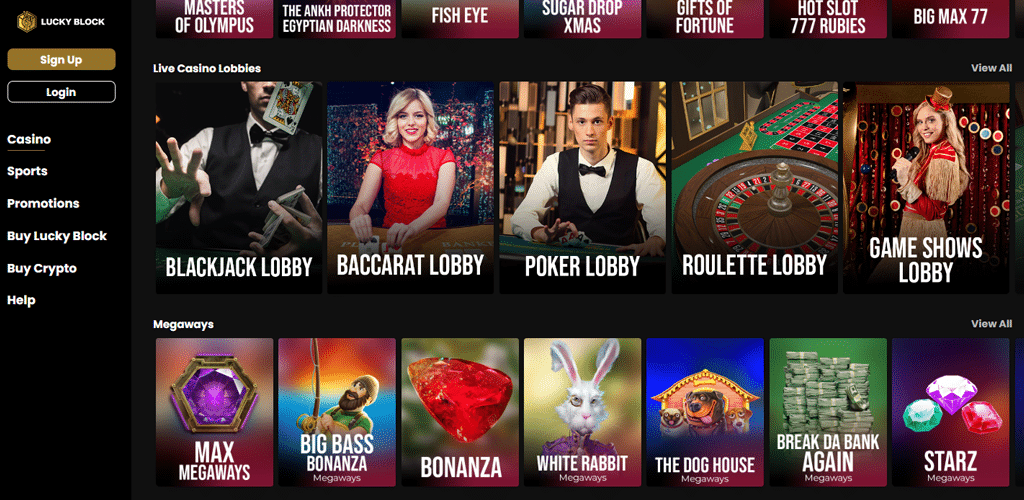This screenshot has width=1024, height=500.
Task: Open Promotions from the sidebar menu
Action: pyautogui.click(x=43, y=204)
